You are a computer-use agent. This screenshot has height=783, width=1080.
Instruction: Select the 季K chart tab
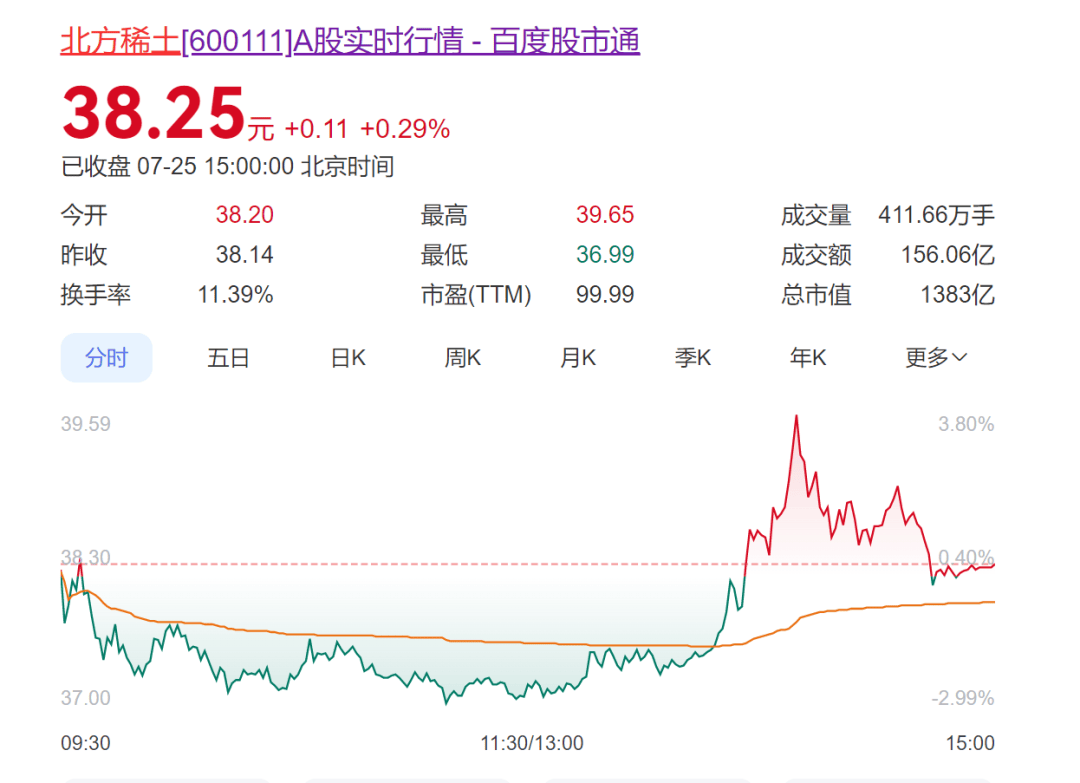693,357
